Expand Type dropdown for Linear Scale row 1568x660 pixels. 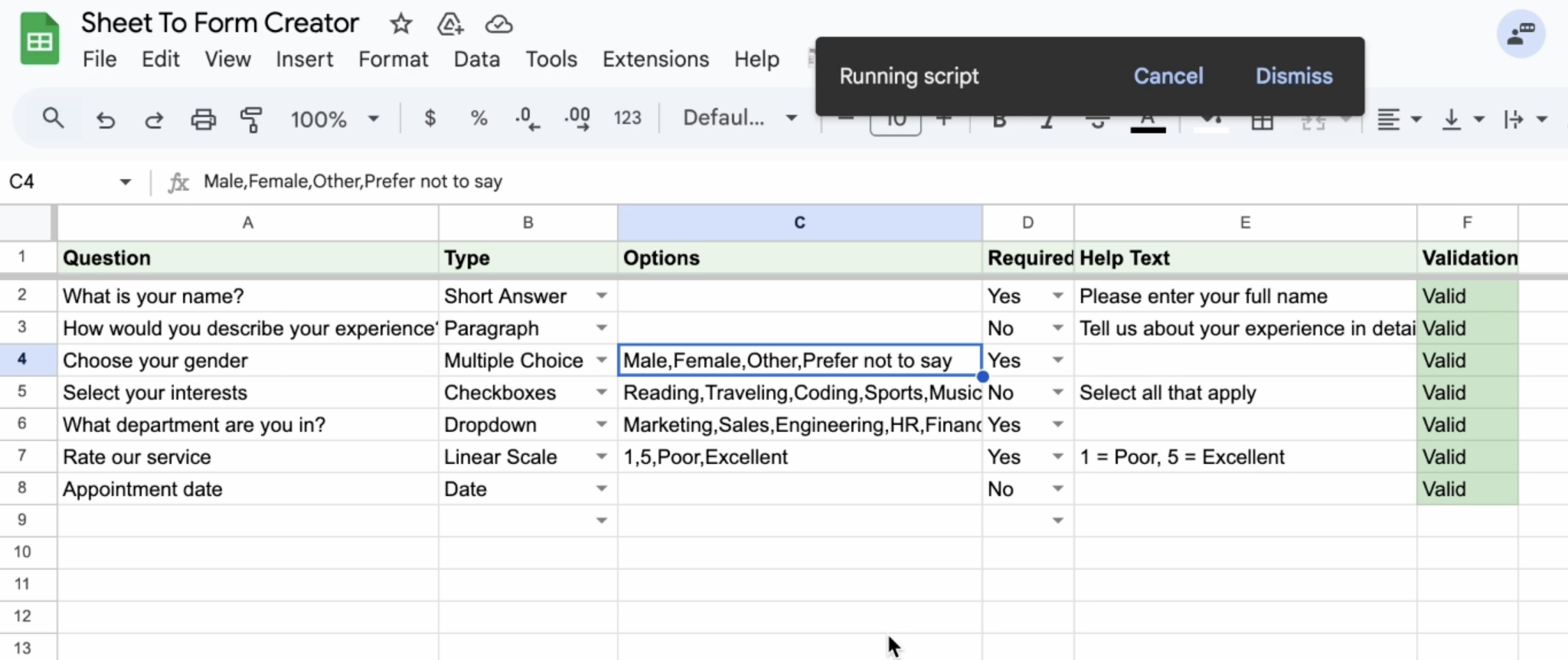tap(602, 456)
